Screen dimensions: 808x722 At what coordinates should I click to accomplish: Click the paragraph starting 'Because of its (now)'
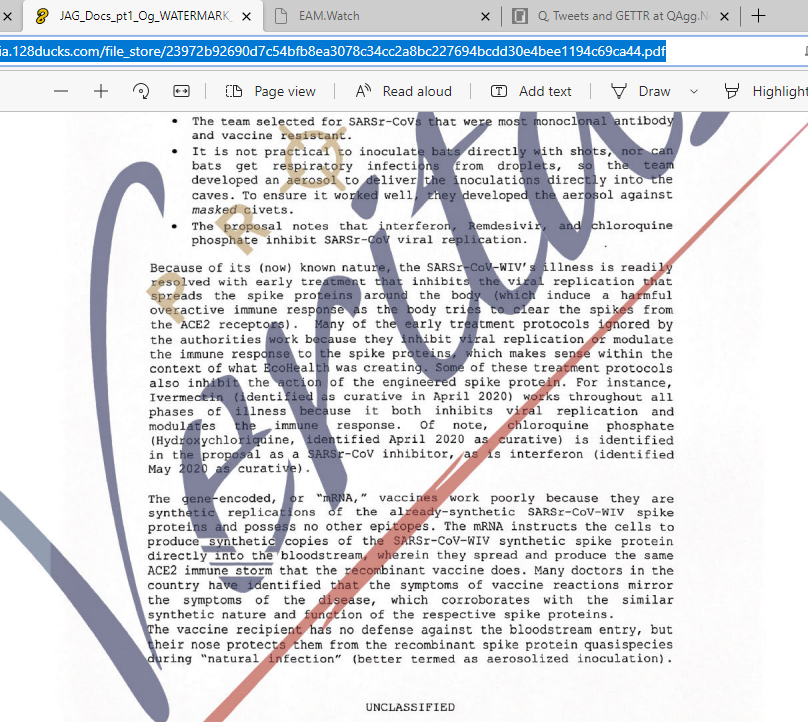coord(411,368)
